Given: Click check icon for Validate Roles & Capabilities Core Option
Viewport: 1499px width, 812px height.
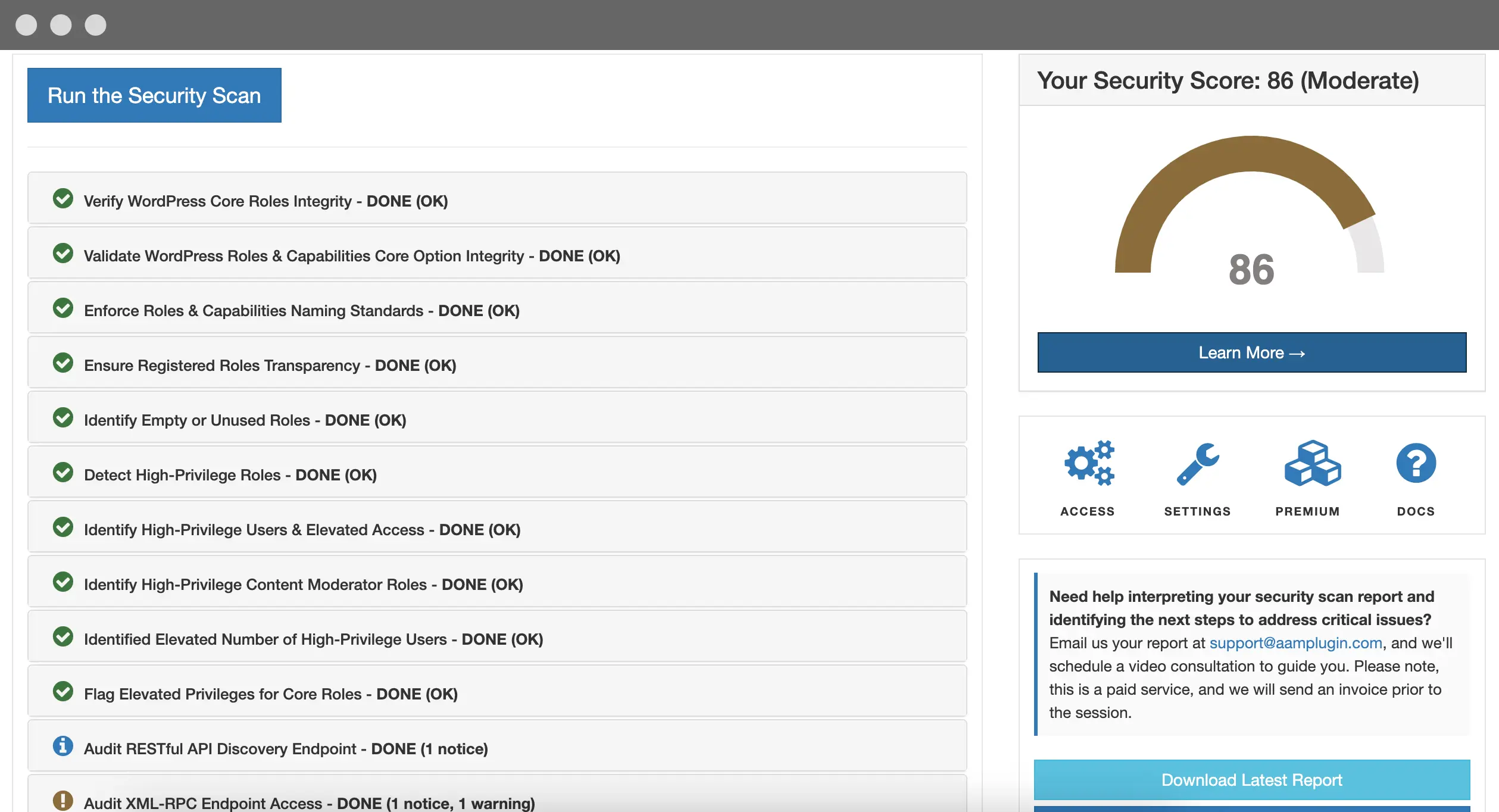Looking at the screenshot, I should pyautogui.click(x=63, y=253).
